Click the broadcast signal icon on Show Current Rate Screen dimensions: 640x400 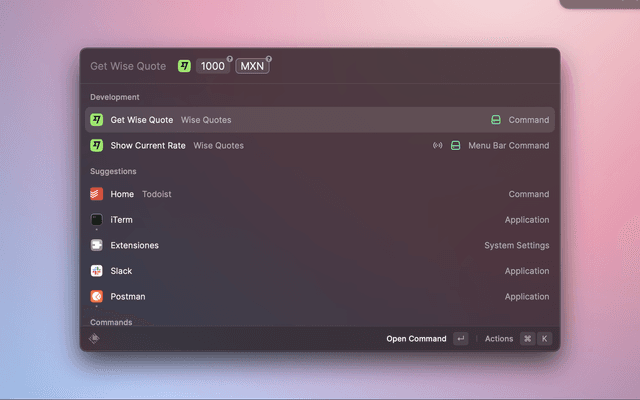[437, 146]
